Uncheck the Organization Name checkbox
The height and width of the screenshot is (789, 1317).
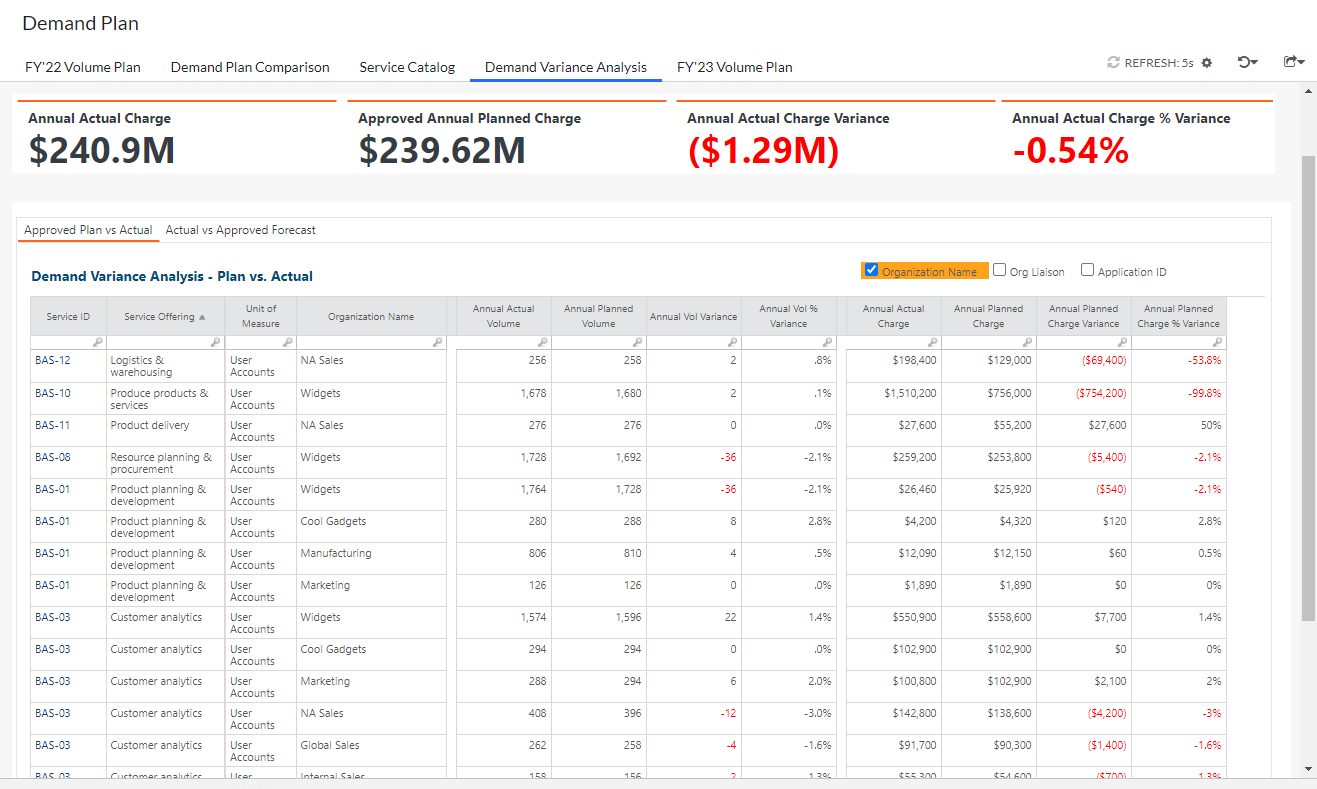click(871, 270)
